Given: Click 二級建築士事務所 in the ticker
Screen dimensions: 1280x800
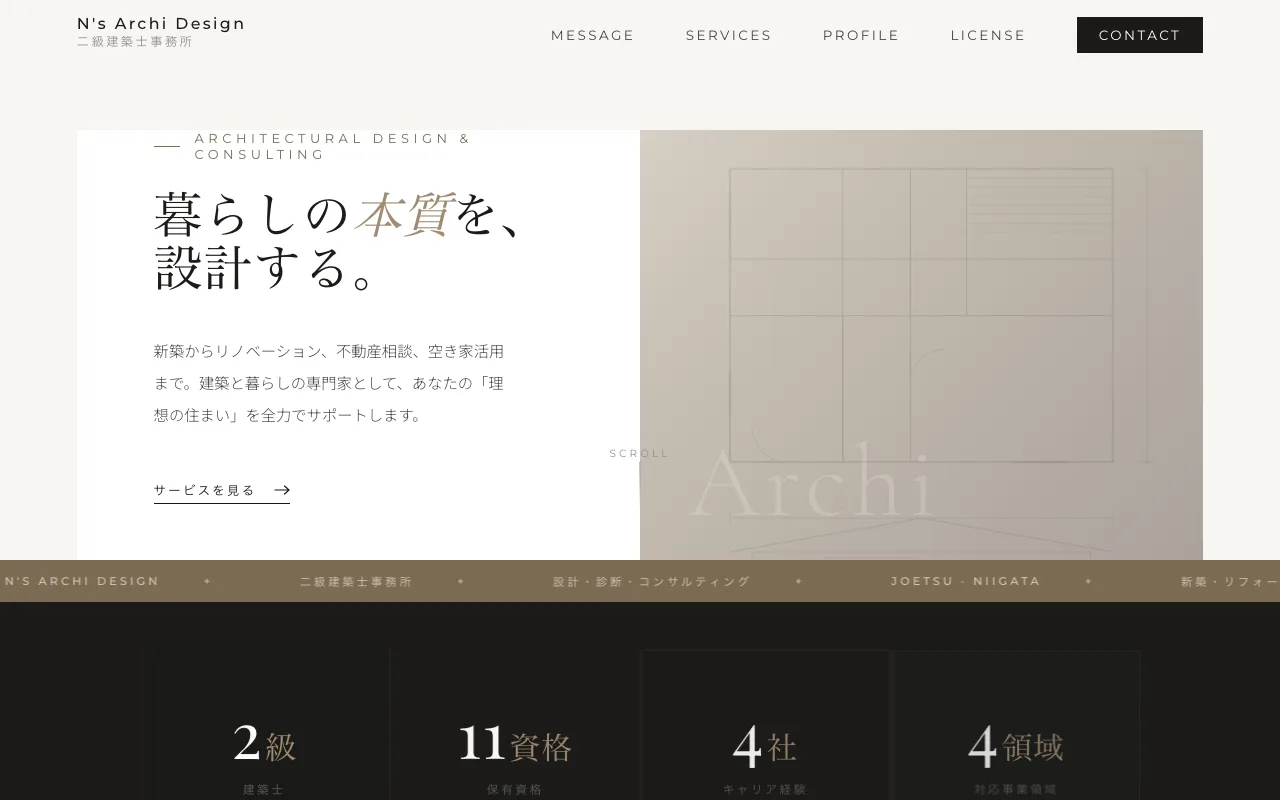Looking at the screenshot, I should click(x=356, y=581).
